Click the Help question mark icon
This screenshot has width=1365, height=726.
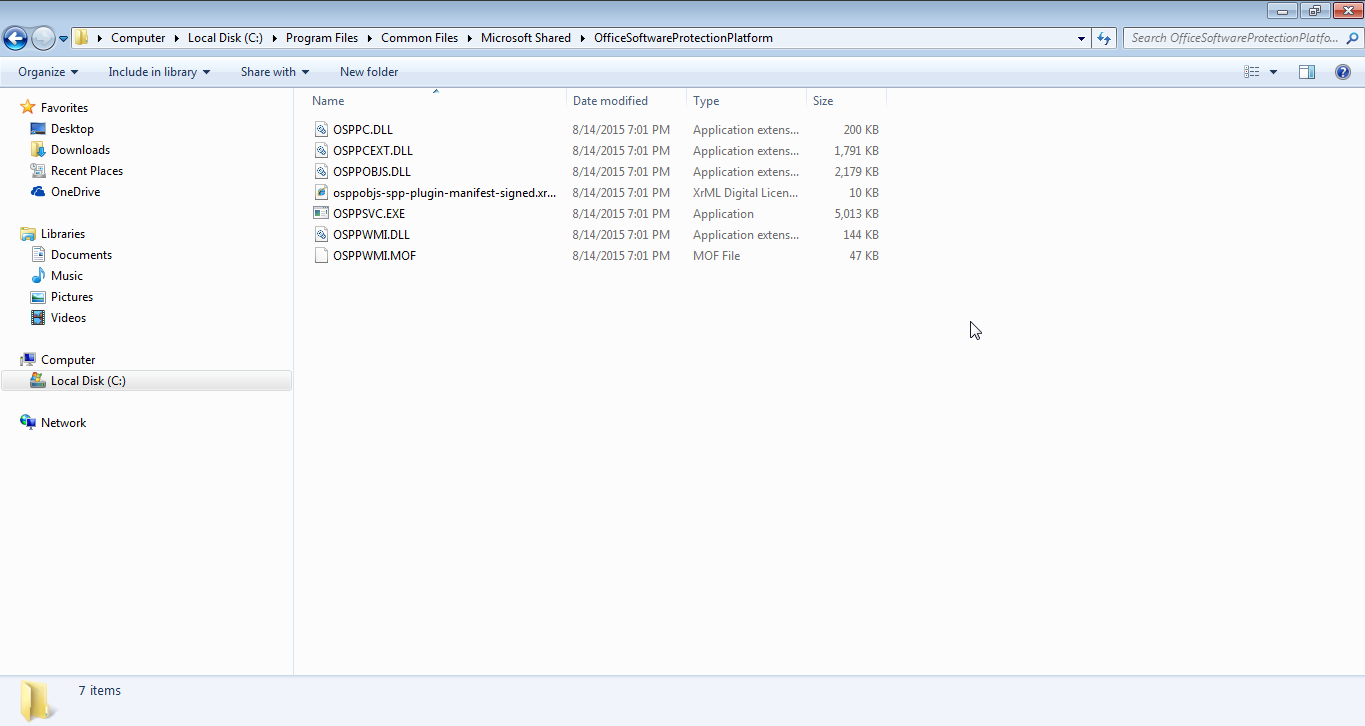point(1343,72)
